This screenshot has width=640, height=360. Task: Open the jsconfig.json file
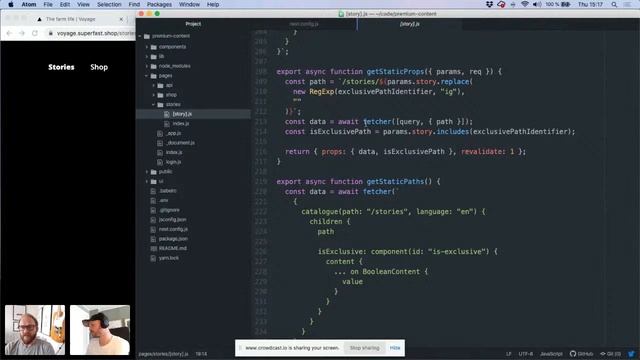click(172, 220)
